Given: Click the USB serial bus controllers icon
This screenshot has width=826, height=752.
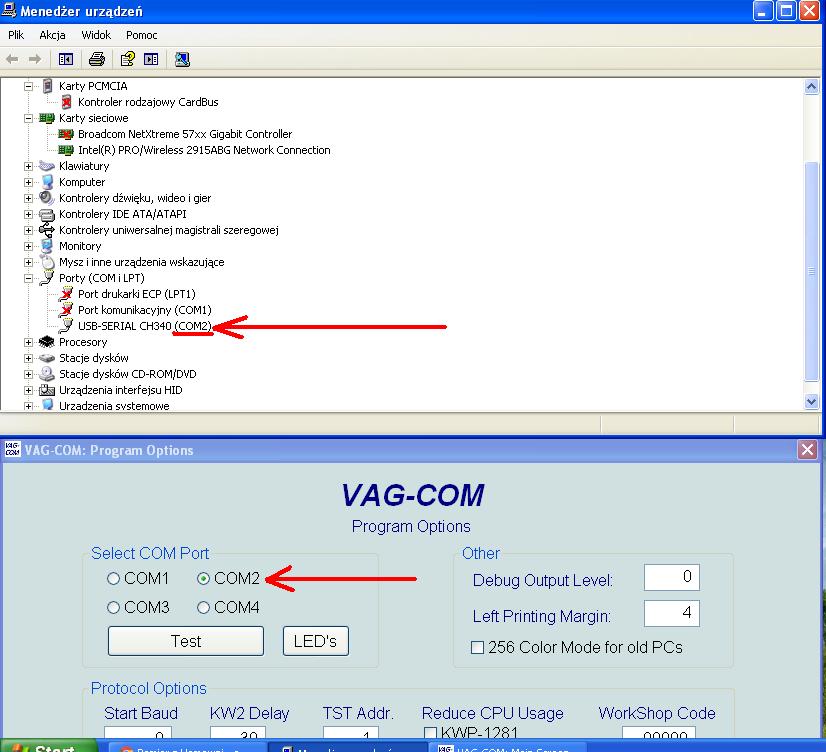Looking at the screenshot, I should point(47,230).
